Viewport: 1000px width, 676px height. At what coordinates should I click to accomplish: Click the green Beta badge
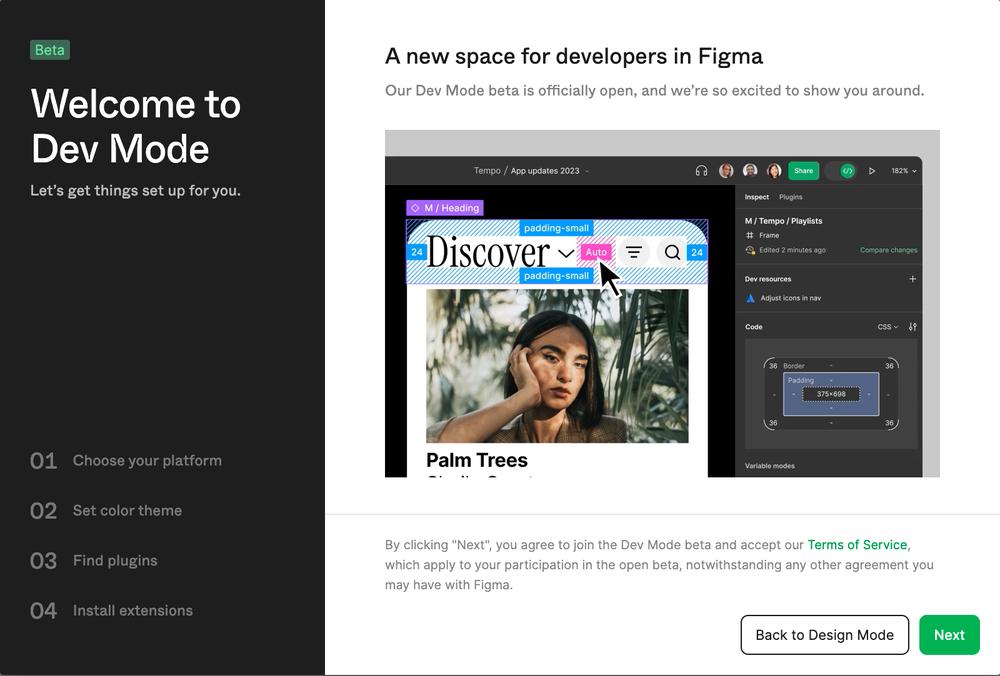[x=50, y=50]
